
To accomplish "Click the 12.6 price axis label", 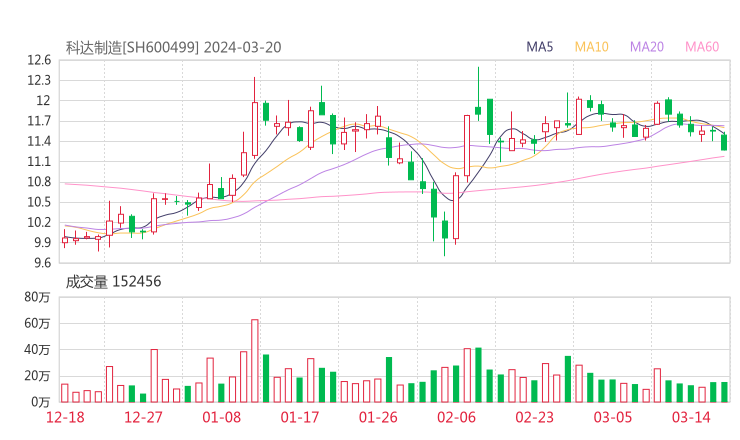I will pyautogui.click(x=39, y=60).
